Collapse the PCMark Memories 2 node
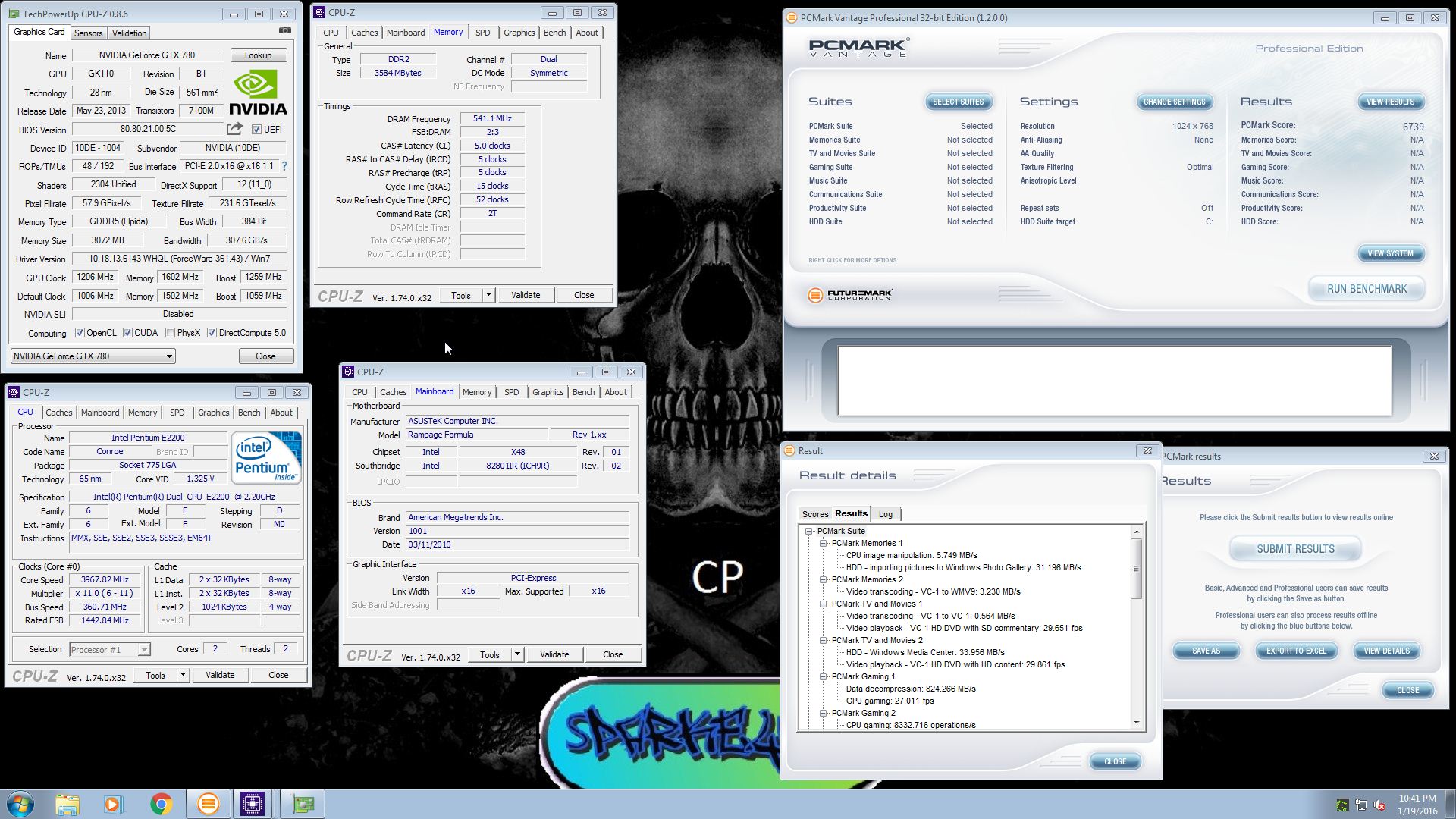This screenshot has height=819, width=1456. tap(824, 579)
